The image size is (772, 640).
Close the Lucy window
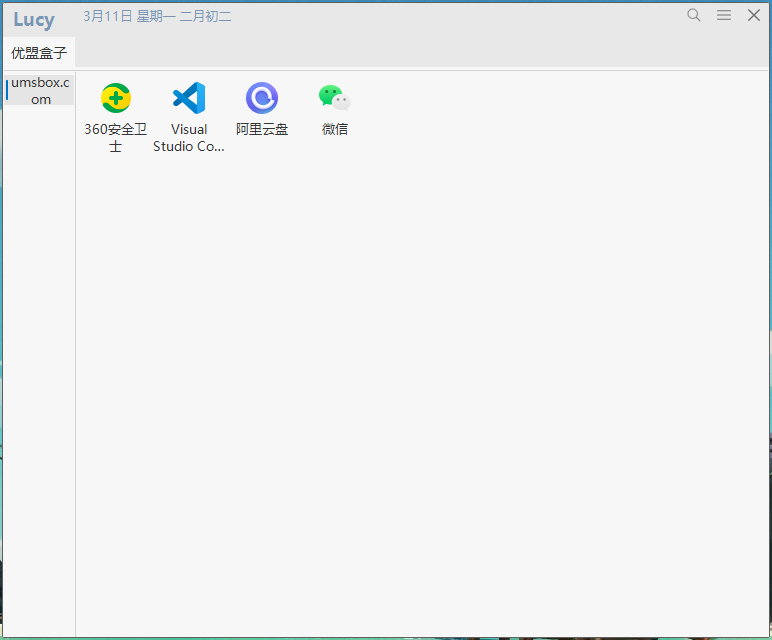(754, 15)
